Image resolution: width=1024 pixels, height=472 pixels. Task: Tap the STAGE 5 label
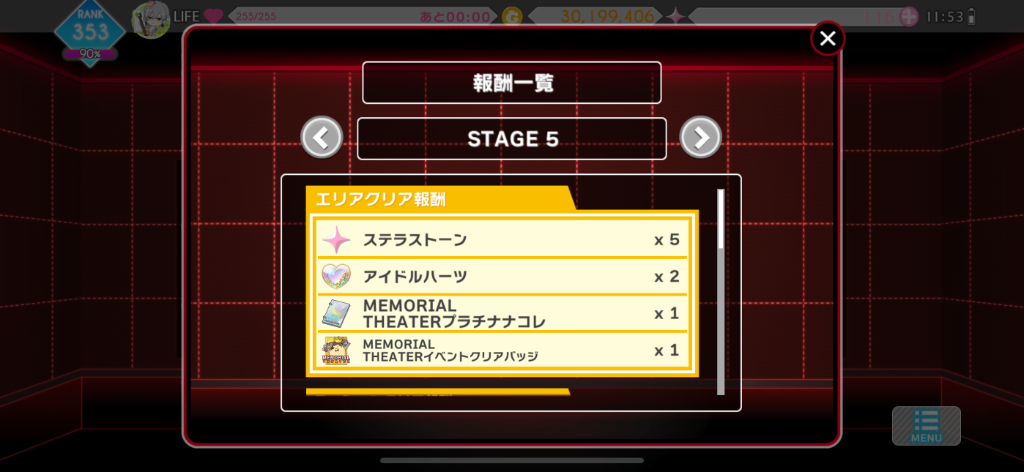[512, 138]
